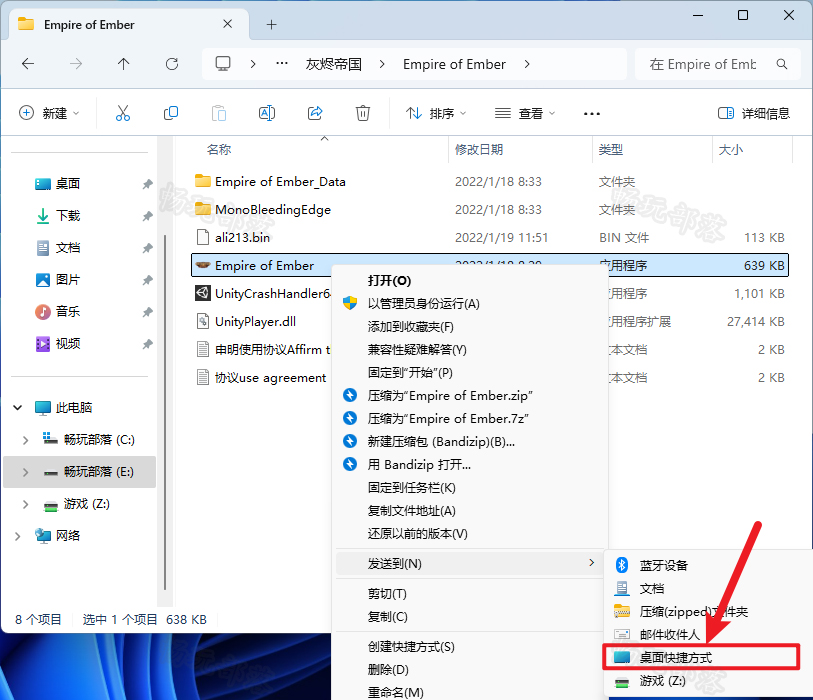Go forward with the right arrow
This screenshot has height=700, width=813.
76,64
